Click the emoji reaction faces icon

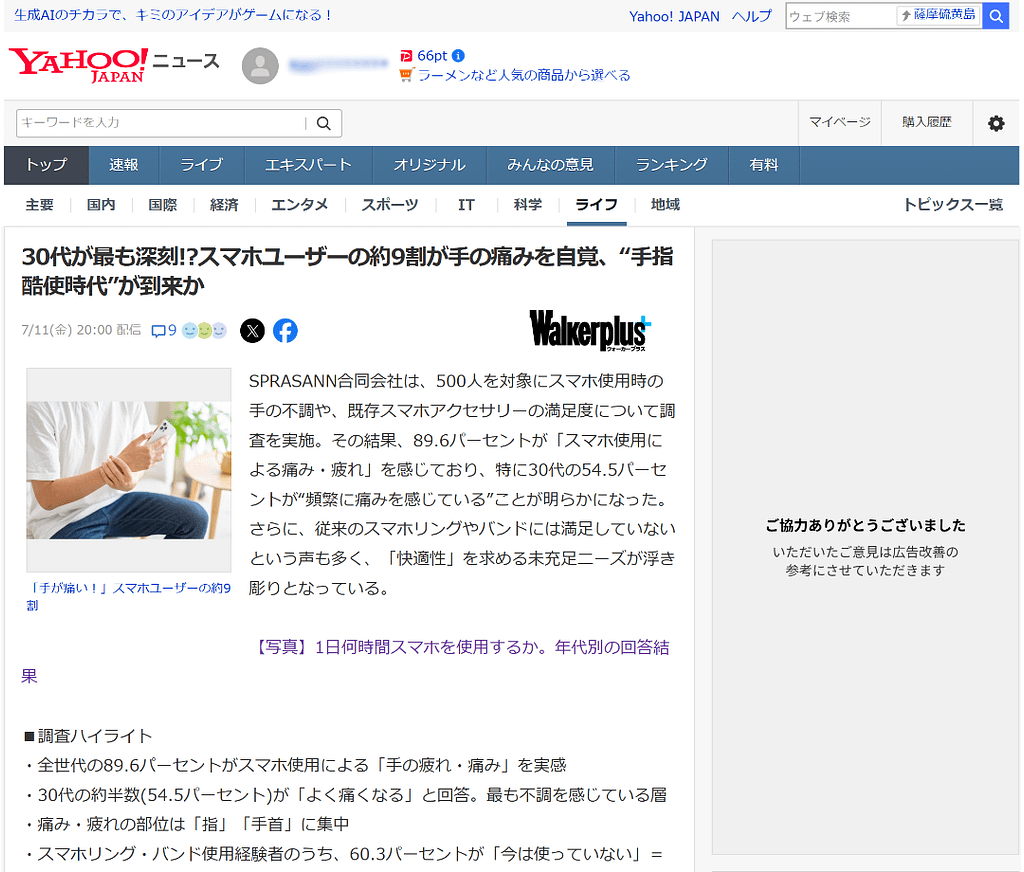[x=204, y=331]
